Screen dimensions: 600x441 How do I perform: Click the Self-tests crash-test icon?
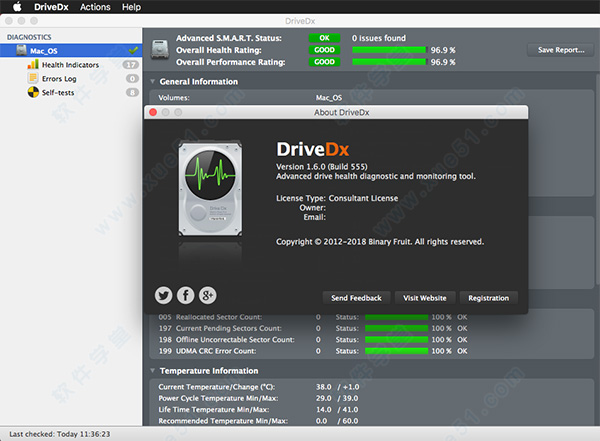[x=33, y=92]
